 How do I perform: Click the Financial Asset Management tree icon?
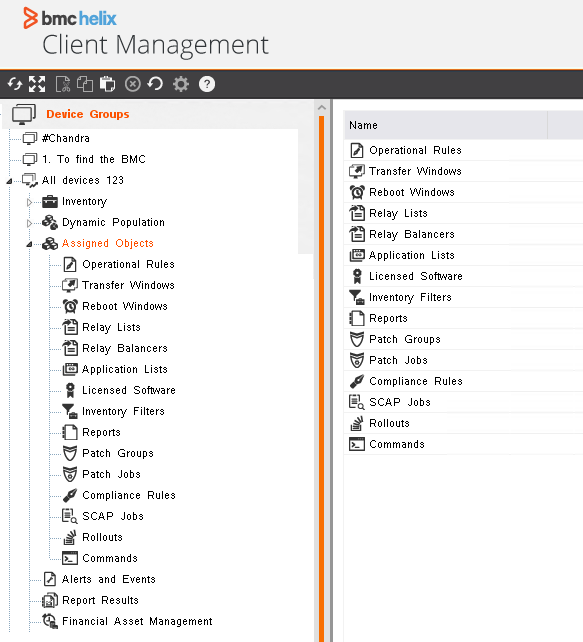(x=50, y=621)
